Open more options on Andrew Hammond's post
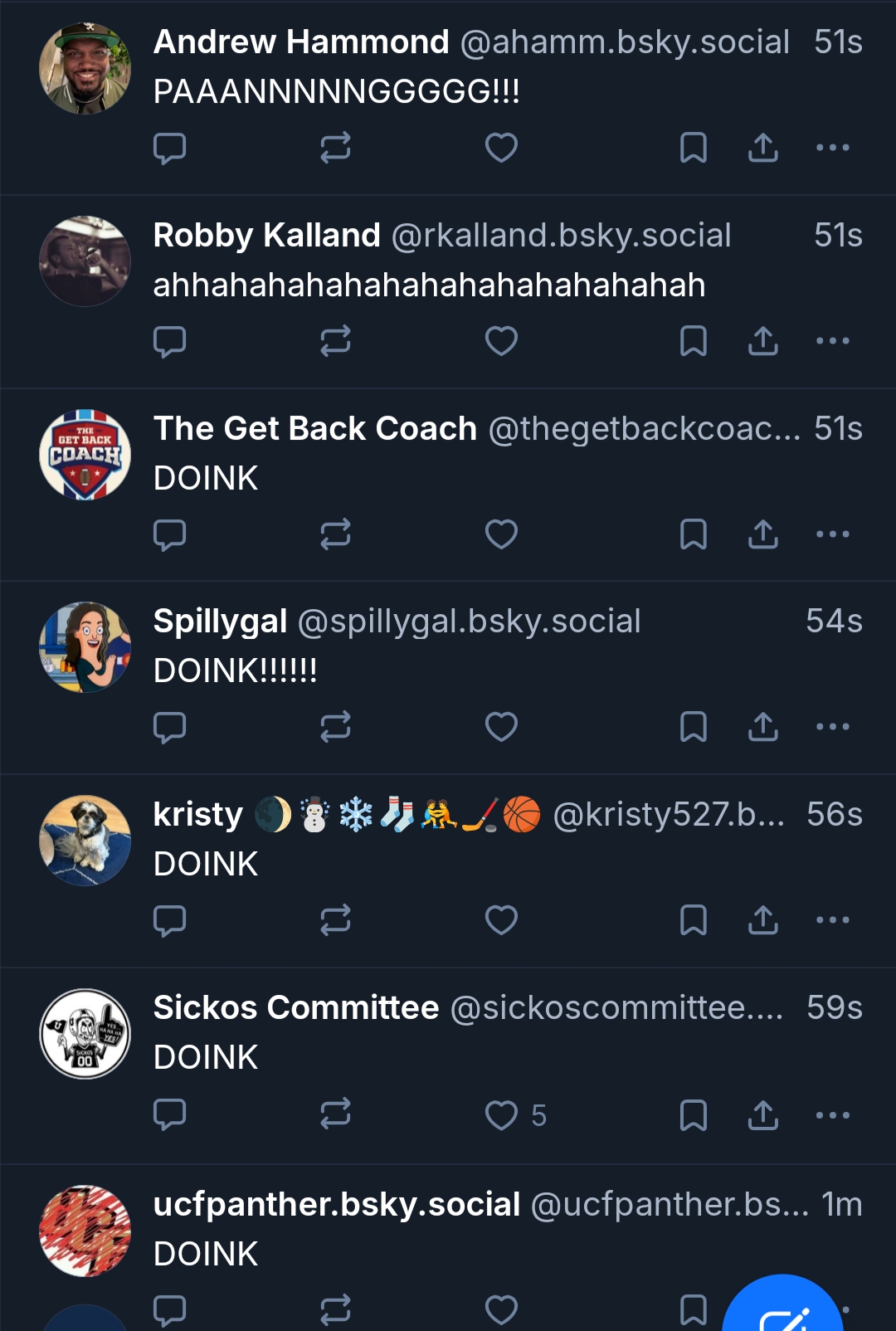This screenshot has width=896, height=1331. point(832,149)
